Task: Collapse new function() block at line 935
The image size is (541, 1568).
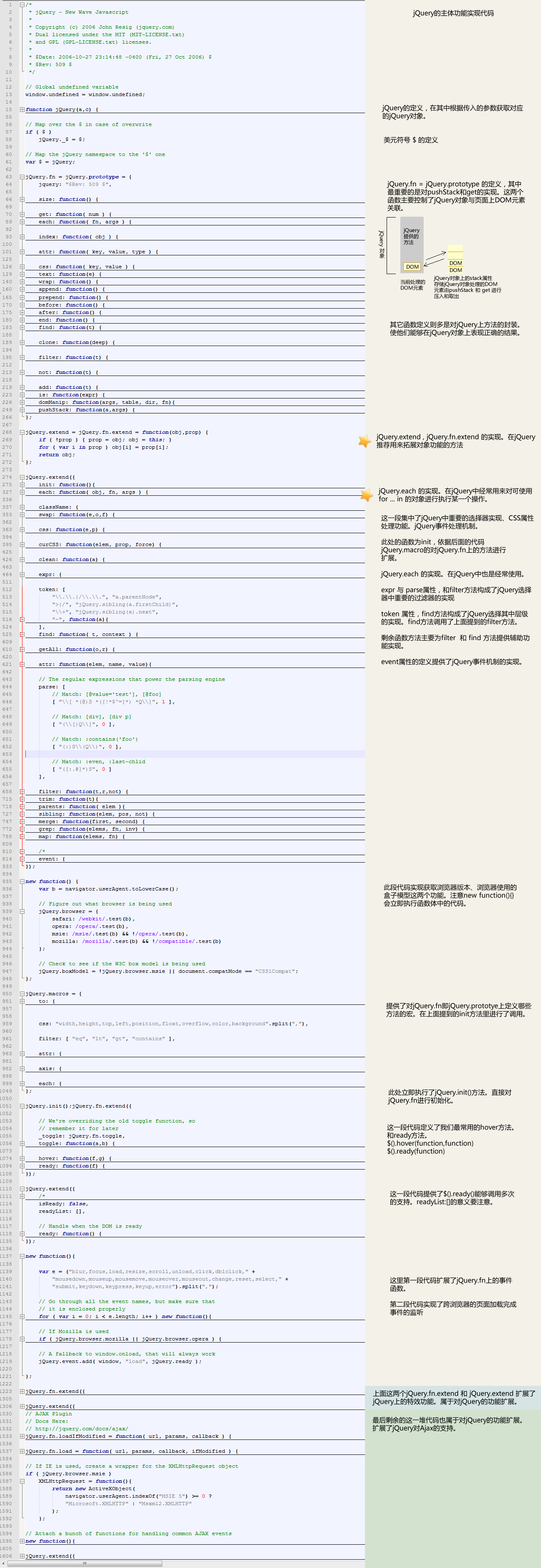Action: 22,881
